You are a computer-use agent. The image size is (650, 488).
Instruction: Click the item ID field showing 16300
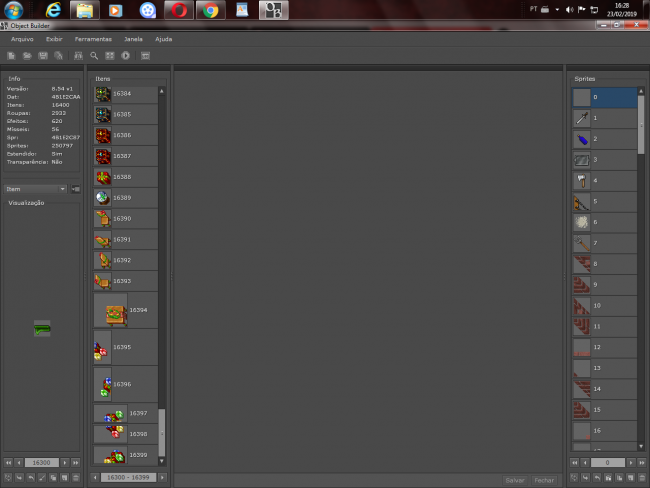click(x=41, y=462)
